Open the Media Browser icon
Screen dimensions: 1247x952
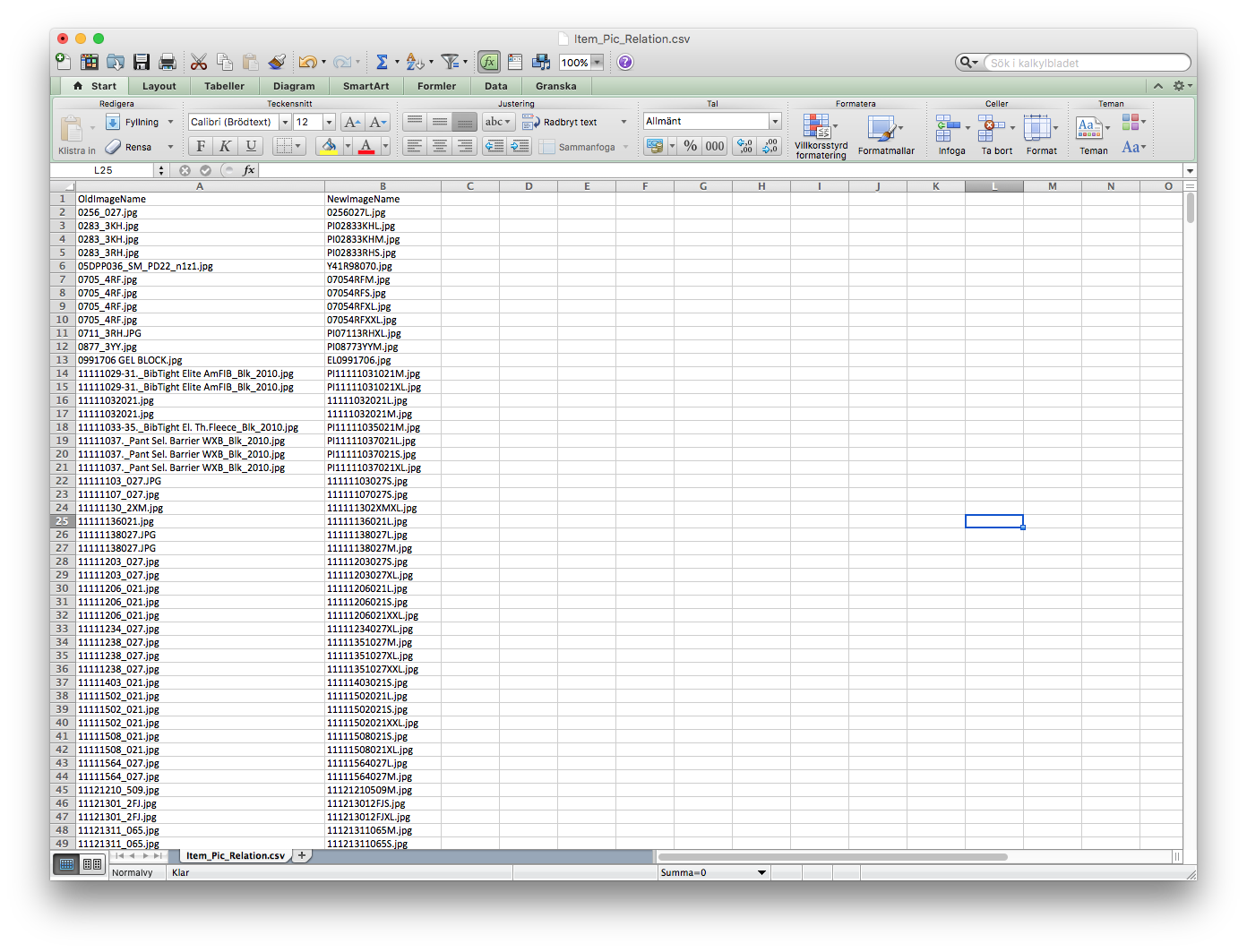click(541, 62)
